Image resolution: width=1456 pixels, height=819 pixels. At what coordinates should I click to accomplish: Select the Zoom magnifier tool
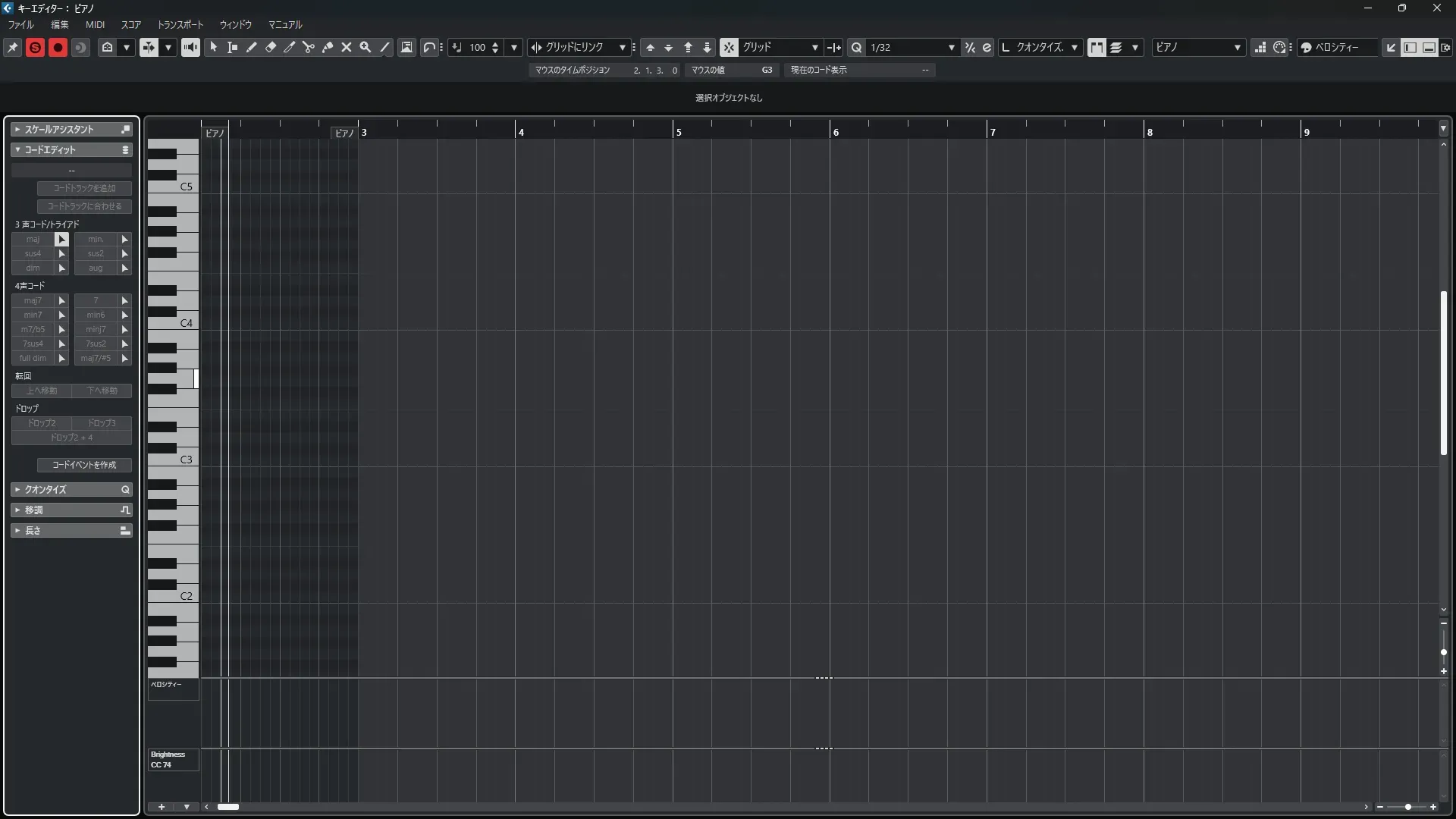pos(366,47)
